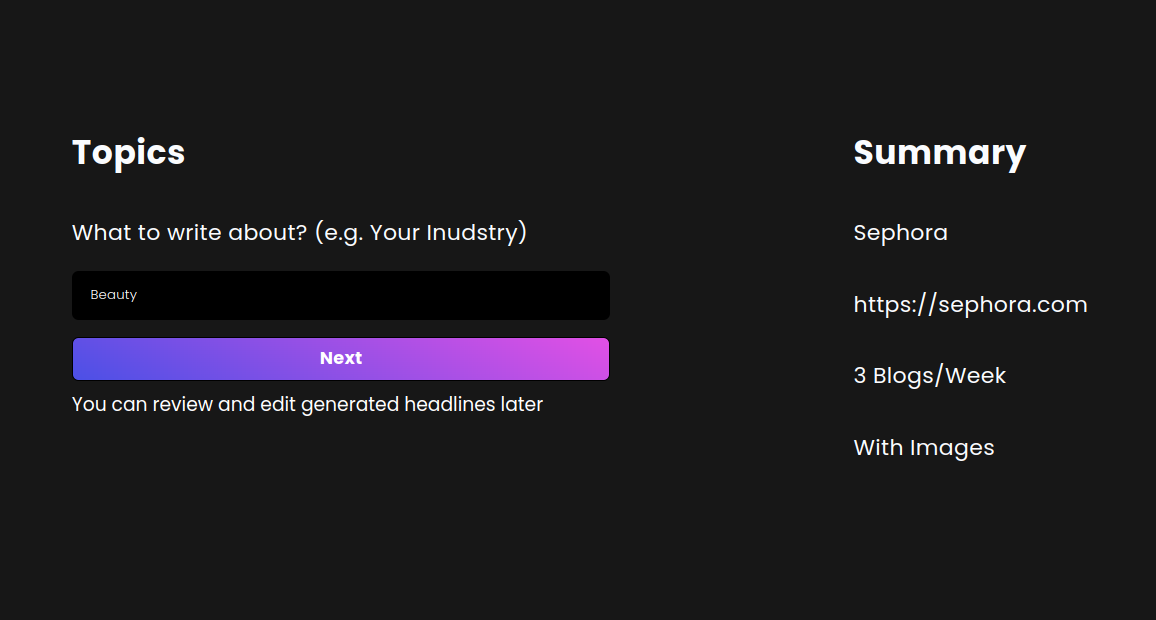Click the sephora.com URL in Summary
Screen dimensions: 1156x620
(970, 304)
